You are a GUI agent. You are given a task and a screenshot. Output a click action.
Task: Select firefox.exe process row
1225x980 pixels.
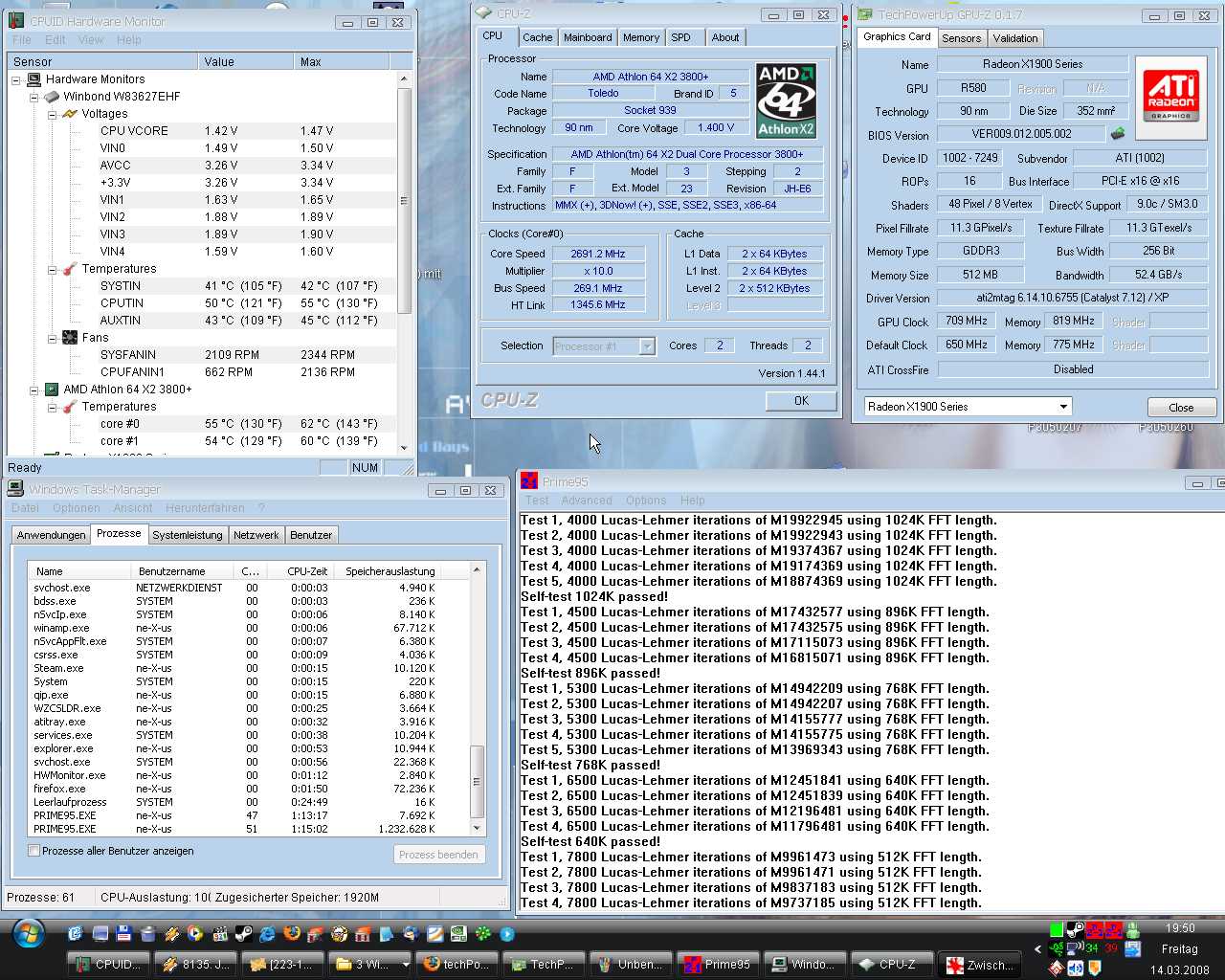[234, 789]
